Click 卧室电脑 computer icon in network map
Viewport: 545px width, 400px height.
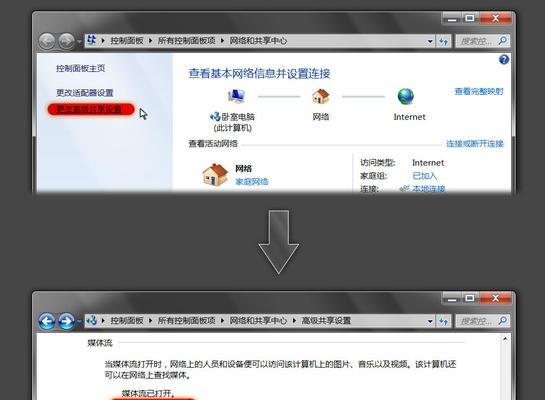pyautogui.click(x=236, y=96)
